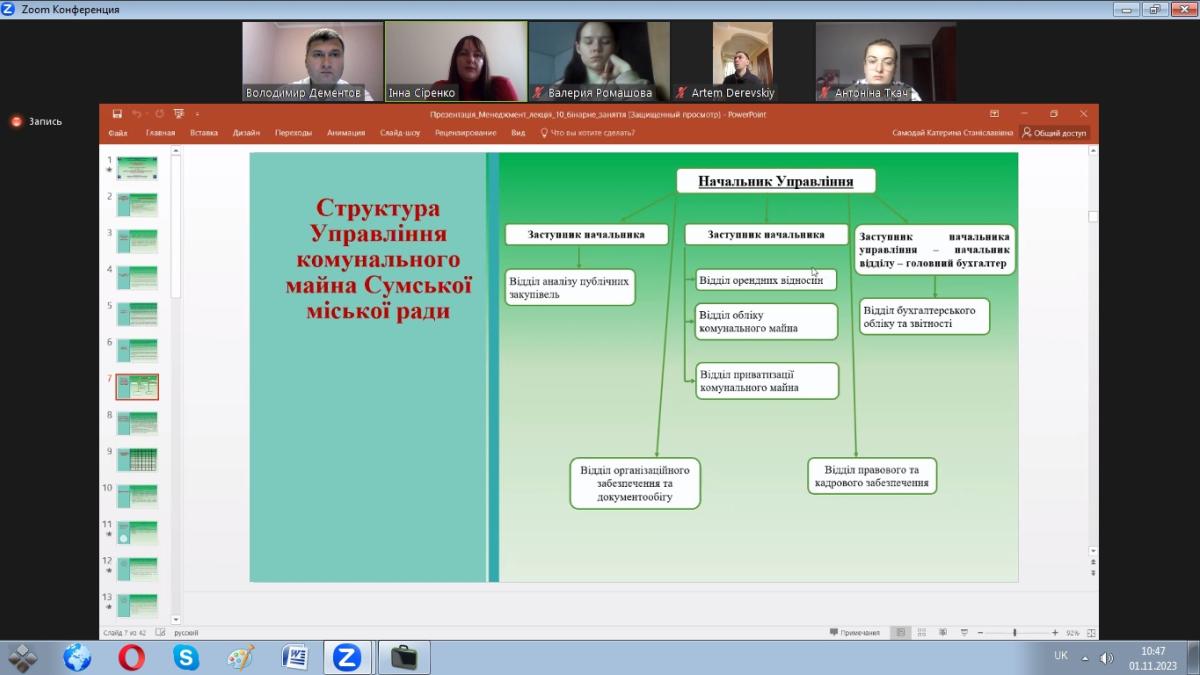Select slide 1 thumbnail

pos(137,168)
